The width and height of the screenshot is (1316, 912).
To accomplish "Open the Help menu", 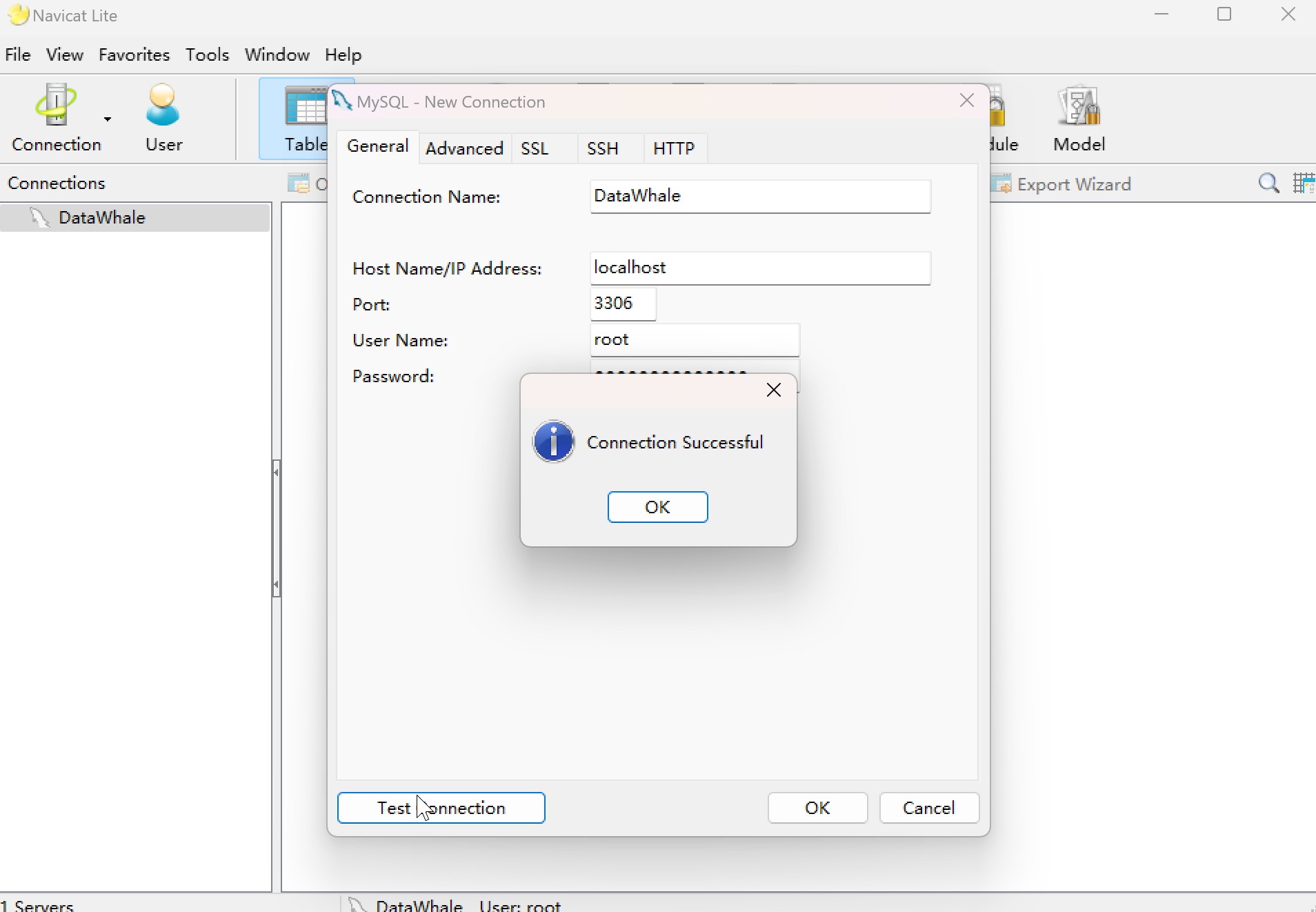I will click(343, 54).
